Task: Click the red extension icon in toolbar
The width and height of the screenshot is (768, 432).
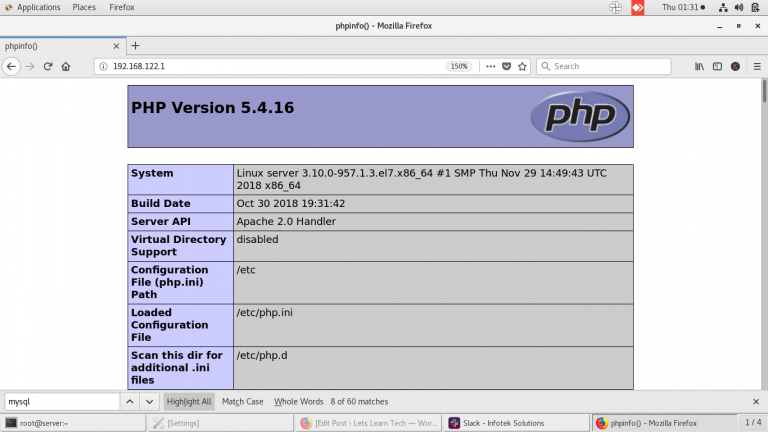Action: [735, 66]
